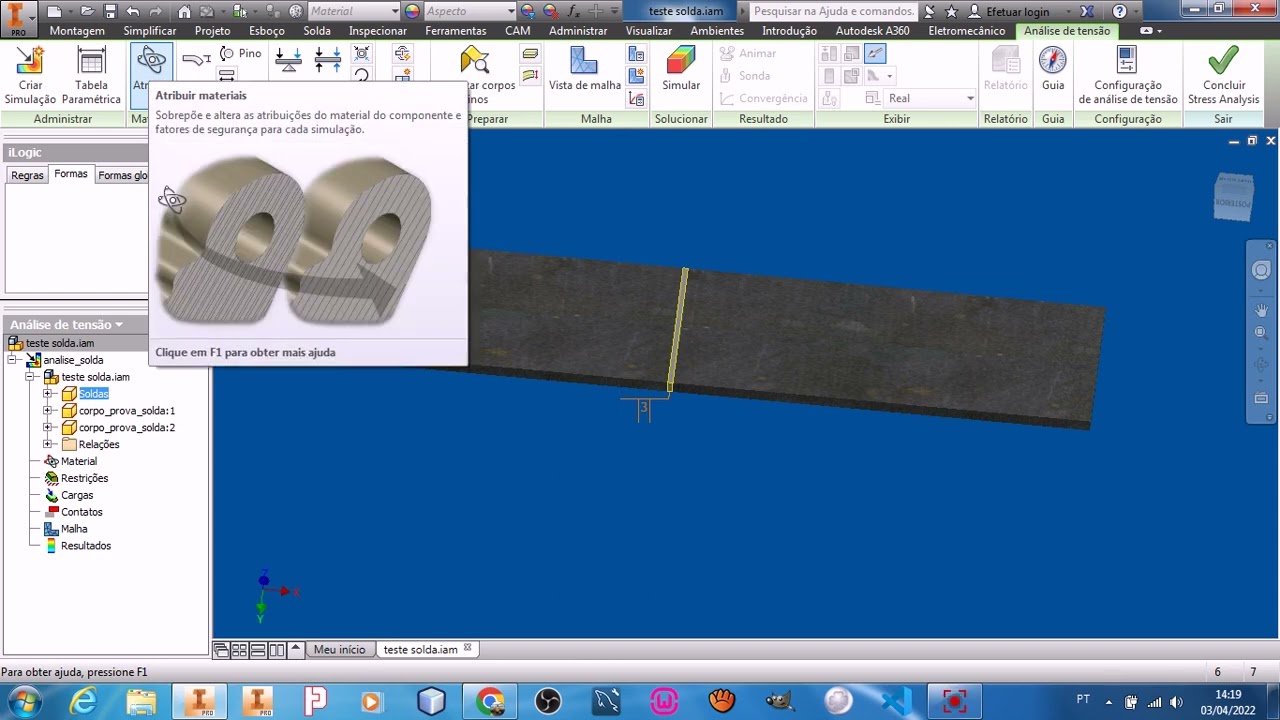Image resolution: width=1280 pixels, height=720 pixels.
Task: Select the Formas tab in iLogic panel
Action: [x=71, y=174]
